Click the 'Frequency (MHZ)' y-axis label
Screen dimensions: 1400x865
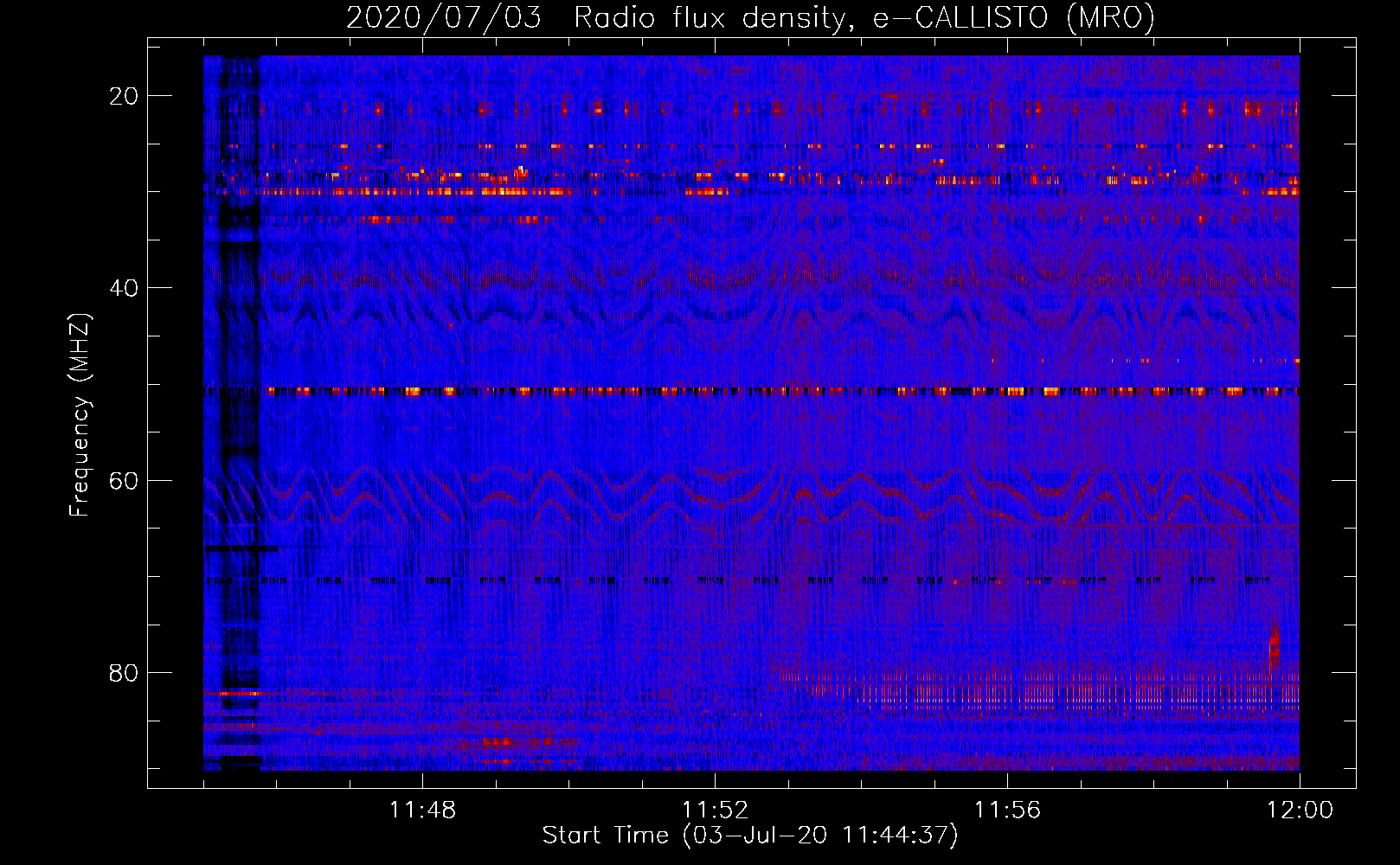pos(80,415)
